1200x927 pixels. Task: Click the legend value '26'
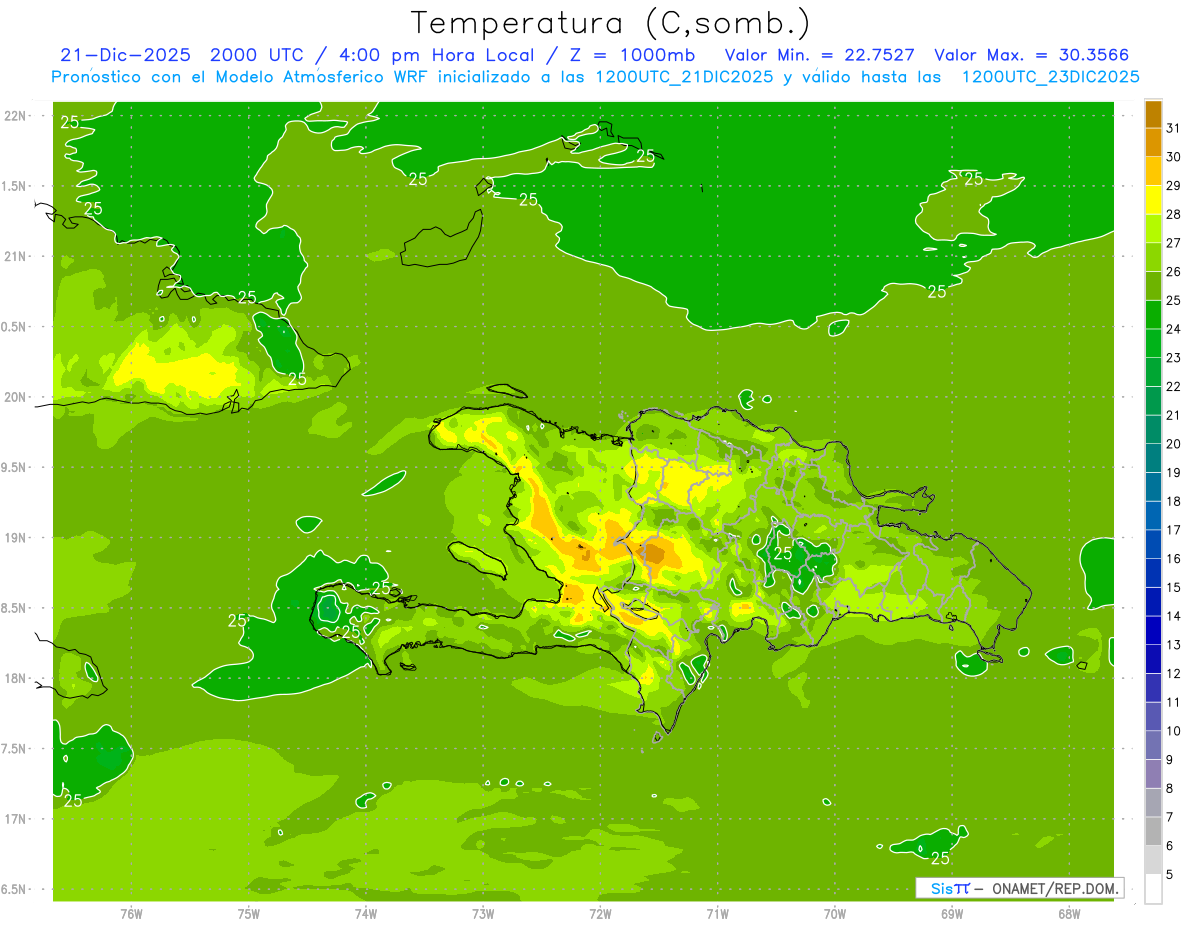1174,271
